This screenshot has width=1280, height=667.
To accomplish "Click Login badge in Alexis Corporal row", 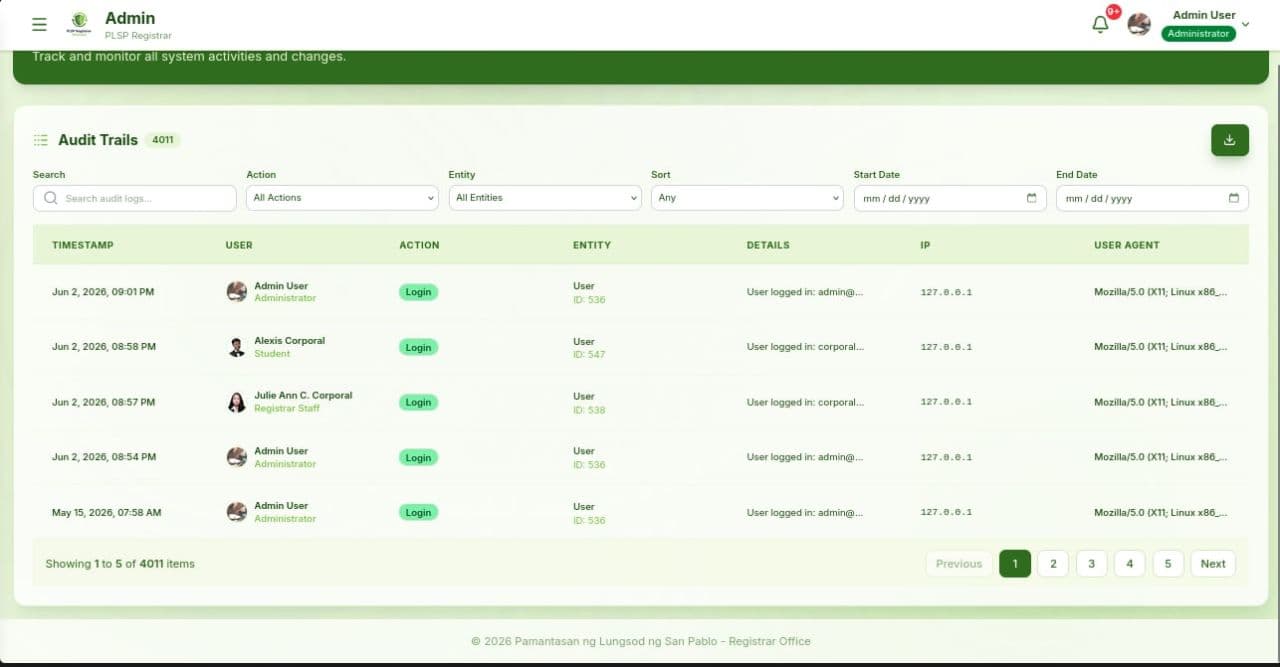I will click(x=418, y=347).
